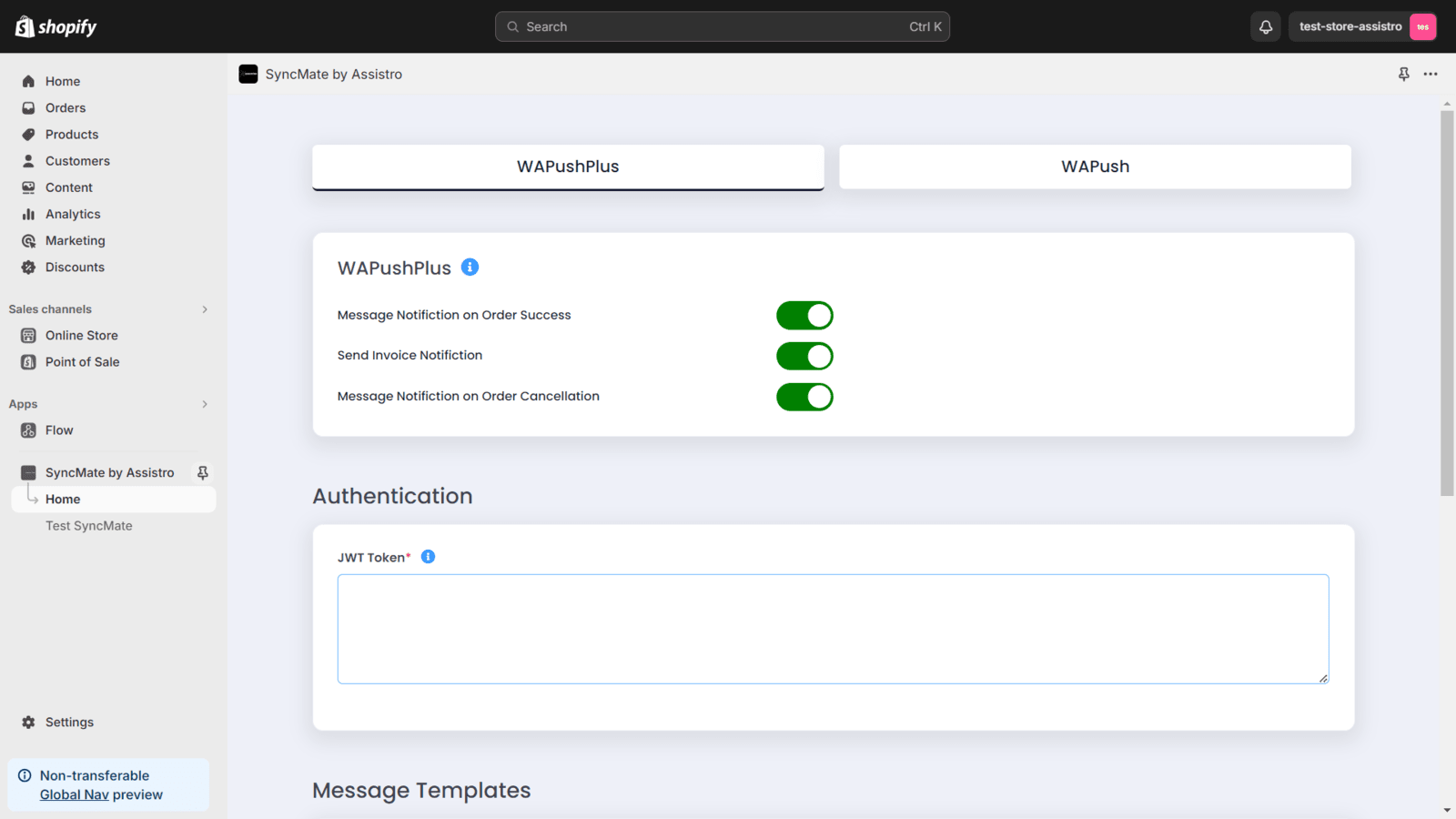Collapse the Sales channels section

(x=205, y=308)
